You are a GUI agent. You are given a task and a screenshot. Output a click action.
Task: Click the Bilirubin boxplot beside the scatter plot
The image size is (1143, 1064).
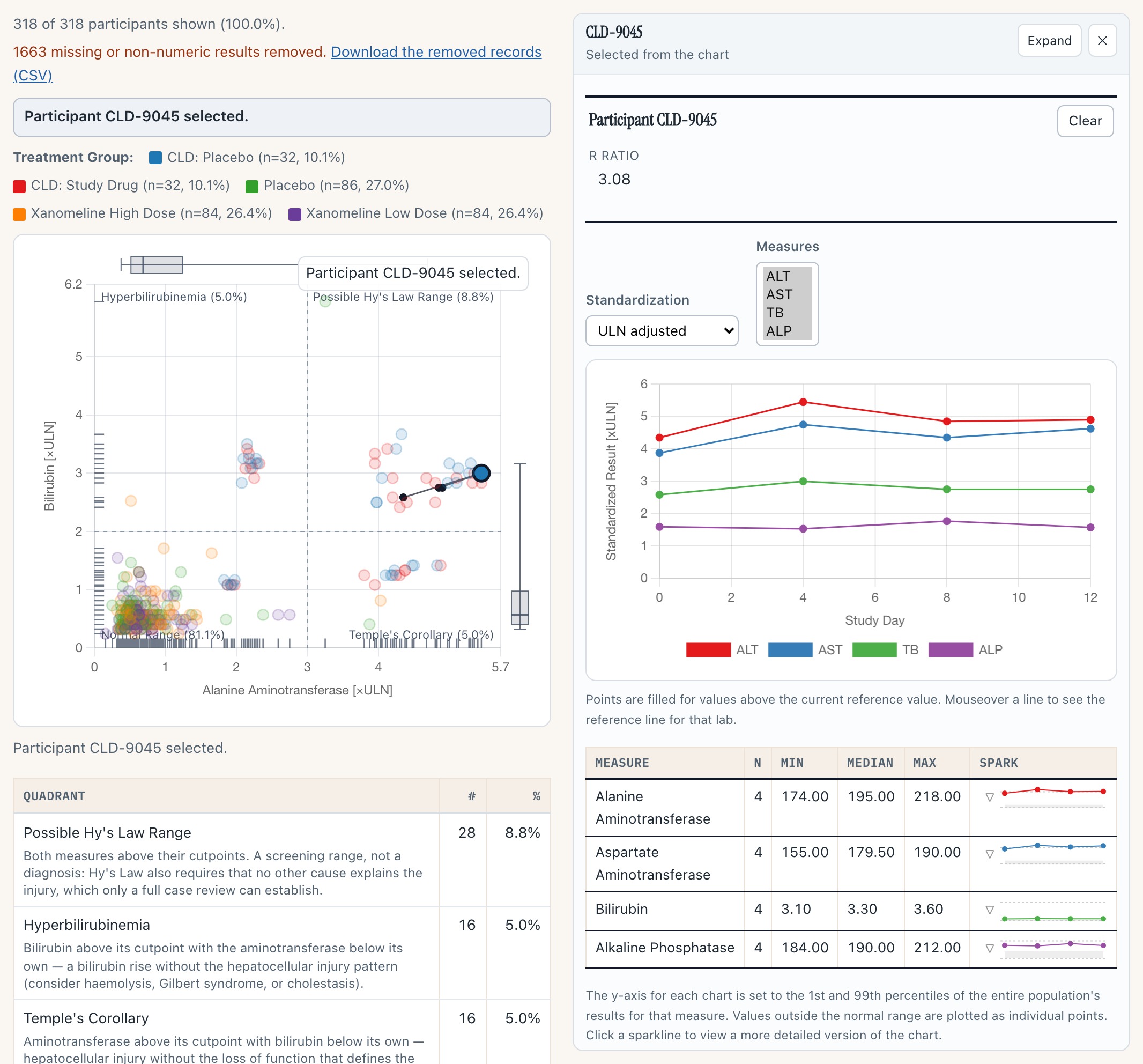click(519, 607)
